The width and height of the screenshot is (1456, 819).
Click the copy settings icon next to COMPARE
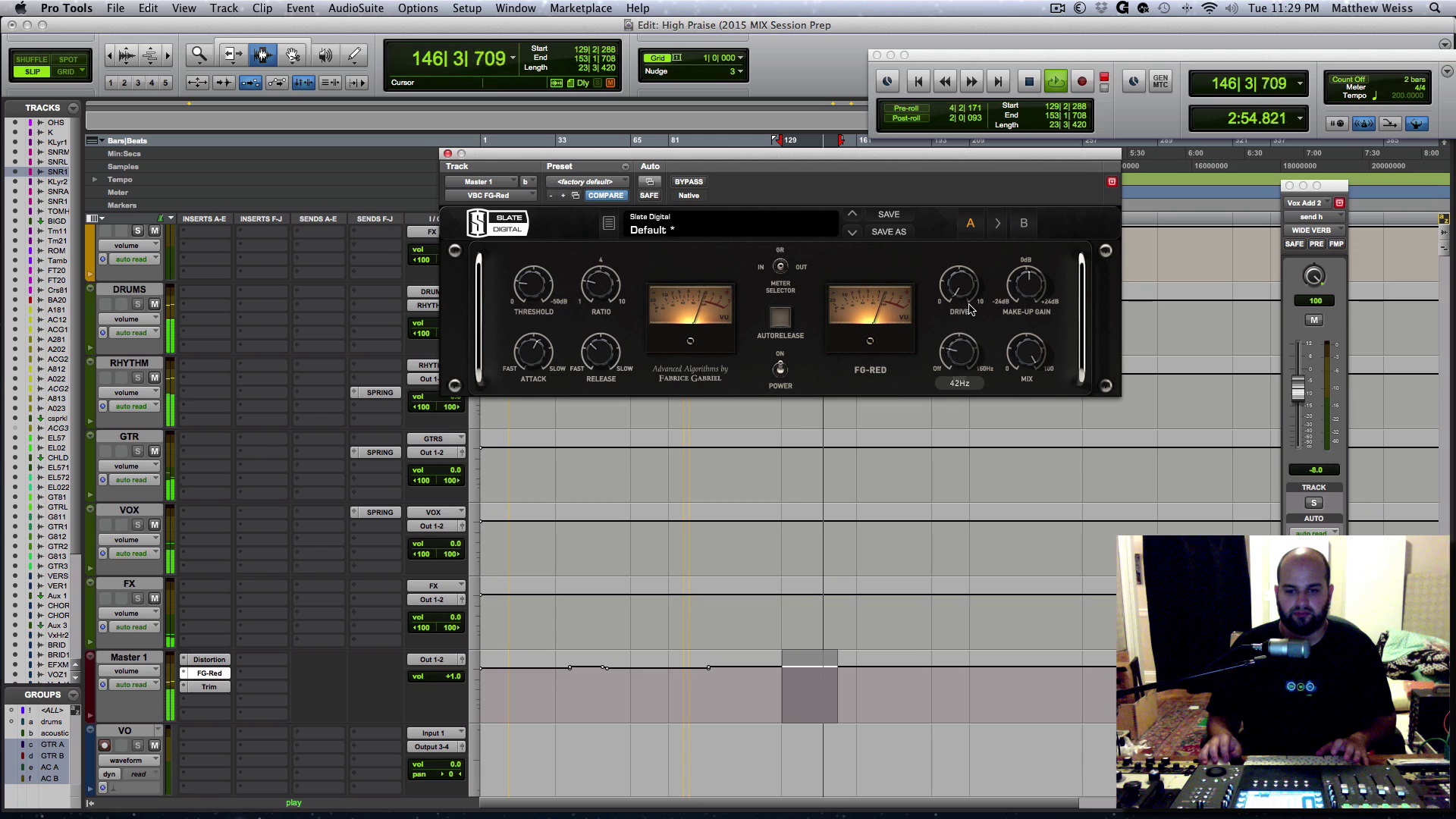coord(576,196)
